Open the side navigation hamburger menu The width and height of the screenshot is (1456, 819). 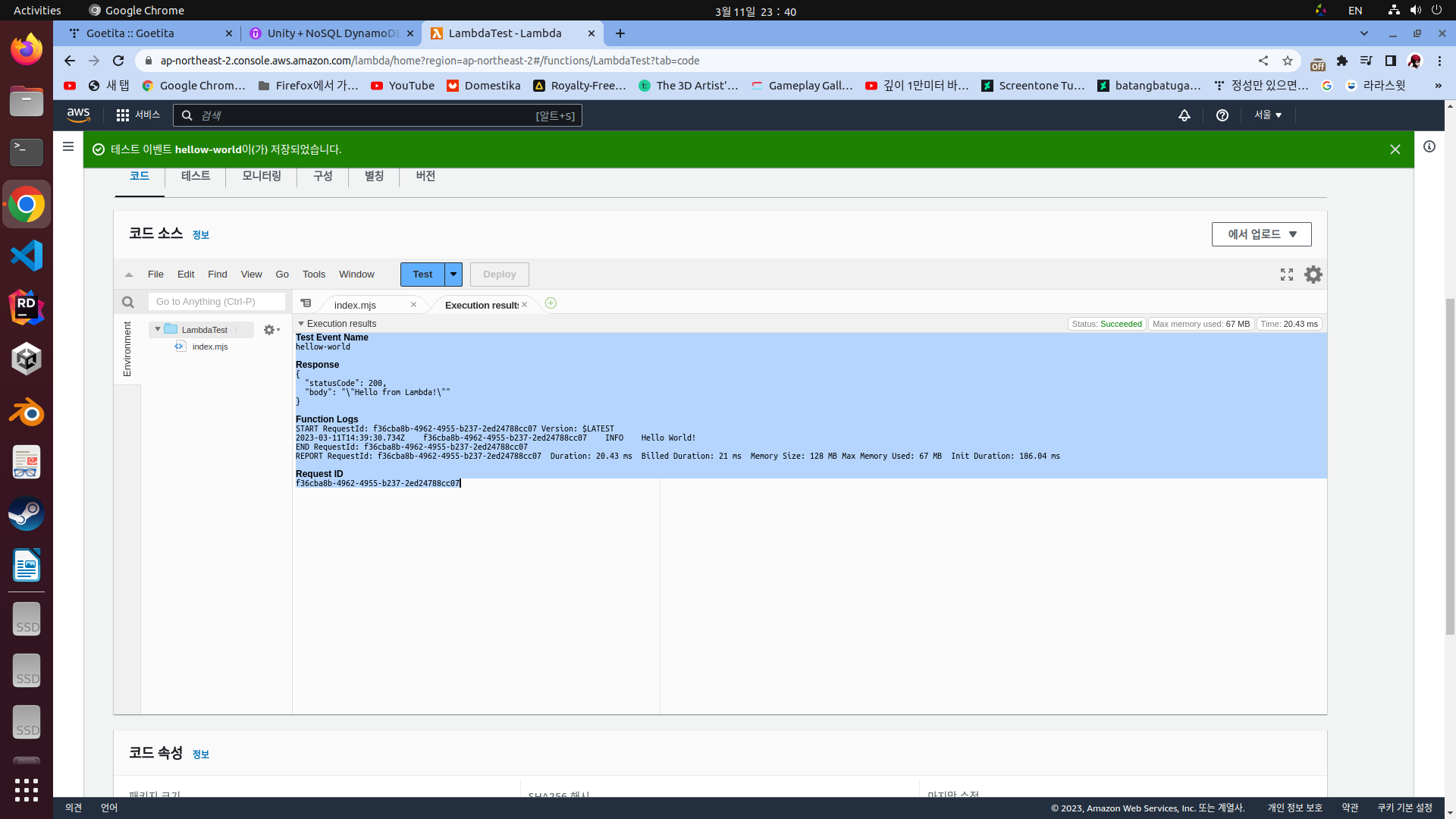(x=68, y=146)
